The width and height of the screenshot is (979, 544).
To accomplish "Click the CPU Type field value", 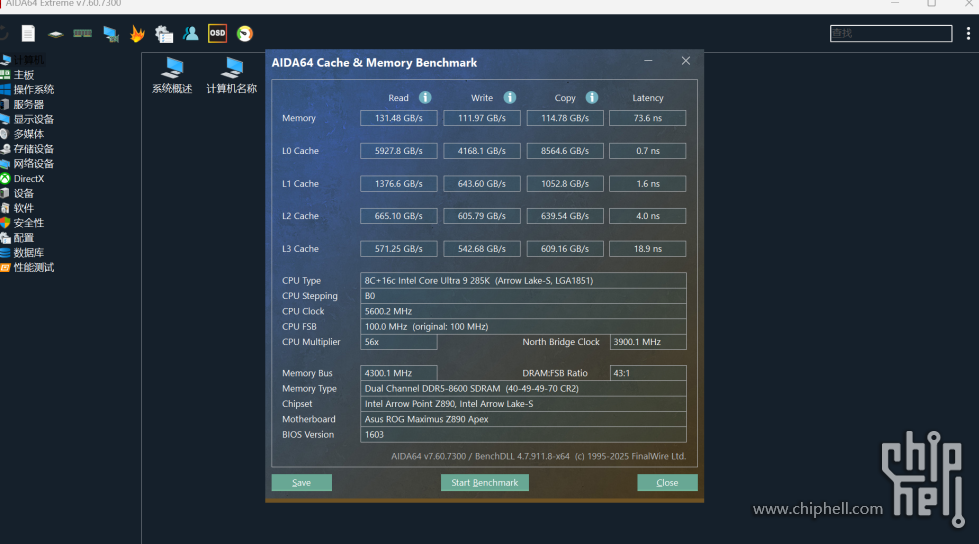I will click(x=523, y=280).
